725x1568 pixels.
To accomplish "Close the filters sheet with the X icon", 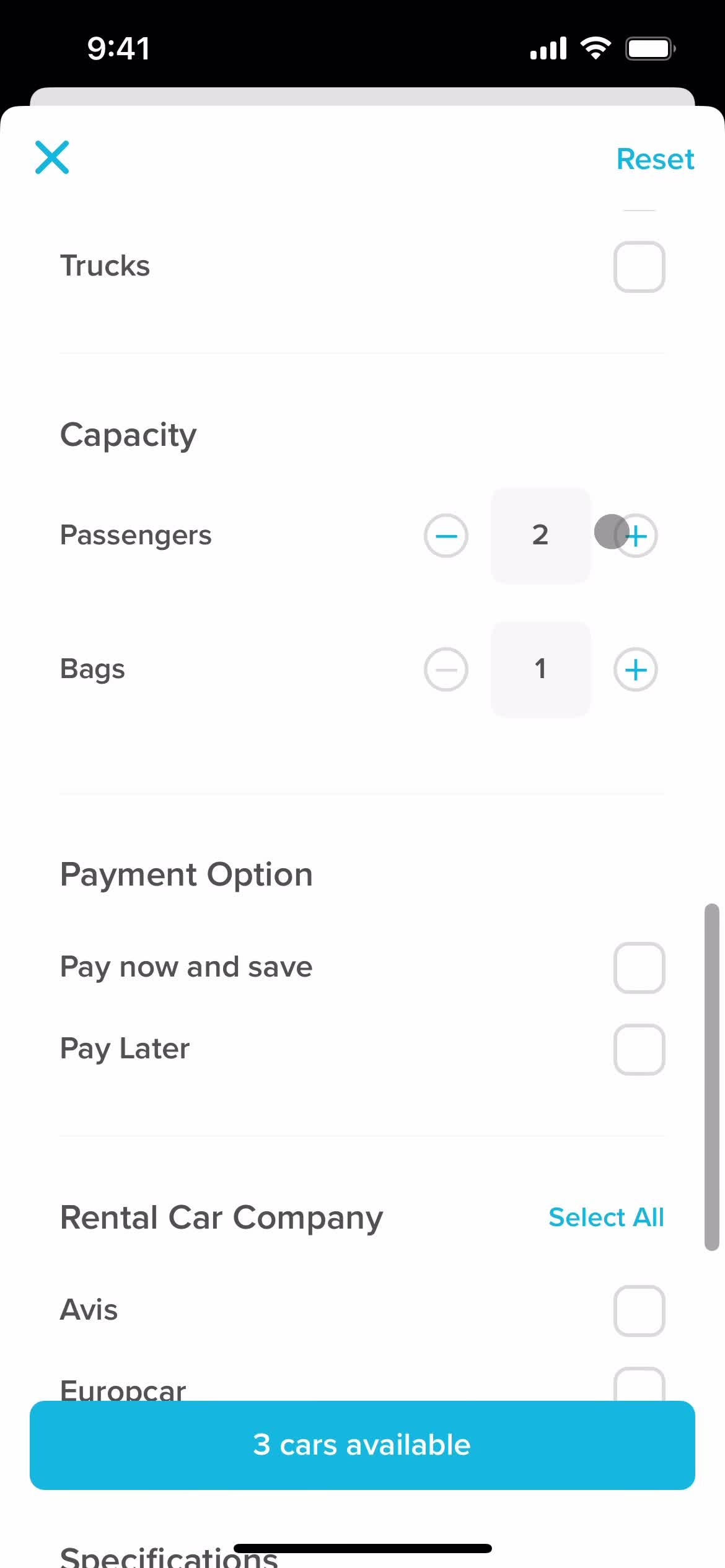I will 52,157.
